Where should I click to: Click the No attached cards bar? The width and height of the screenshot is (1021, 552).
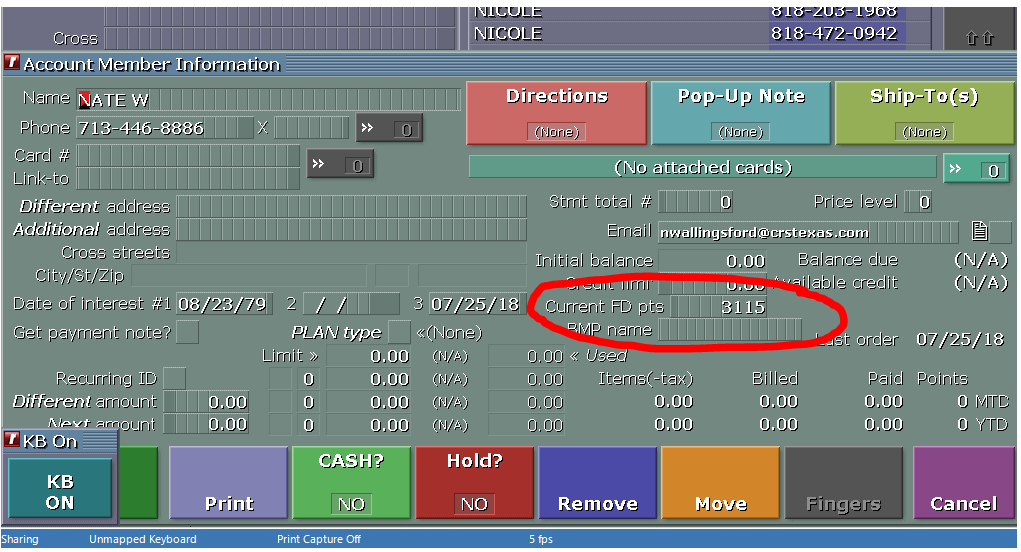[703, 167]
